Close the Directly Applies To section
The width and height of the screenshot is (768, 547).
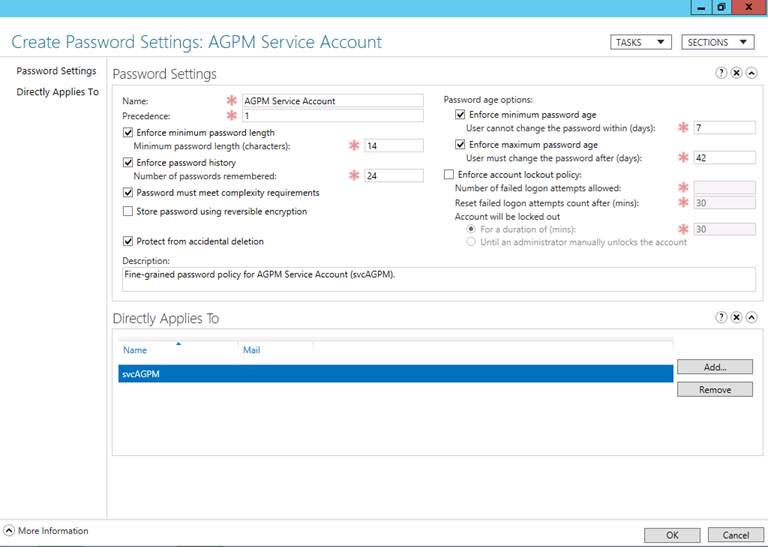point(736,317)
